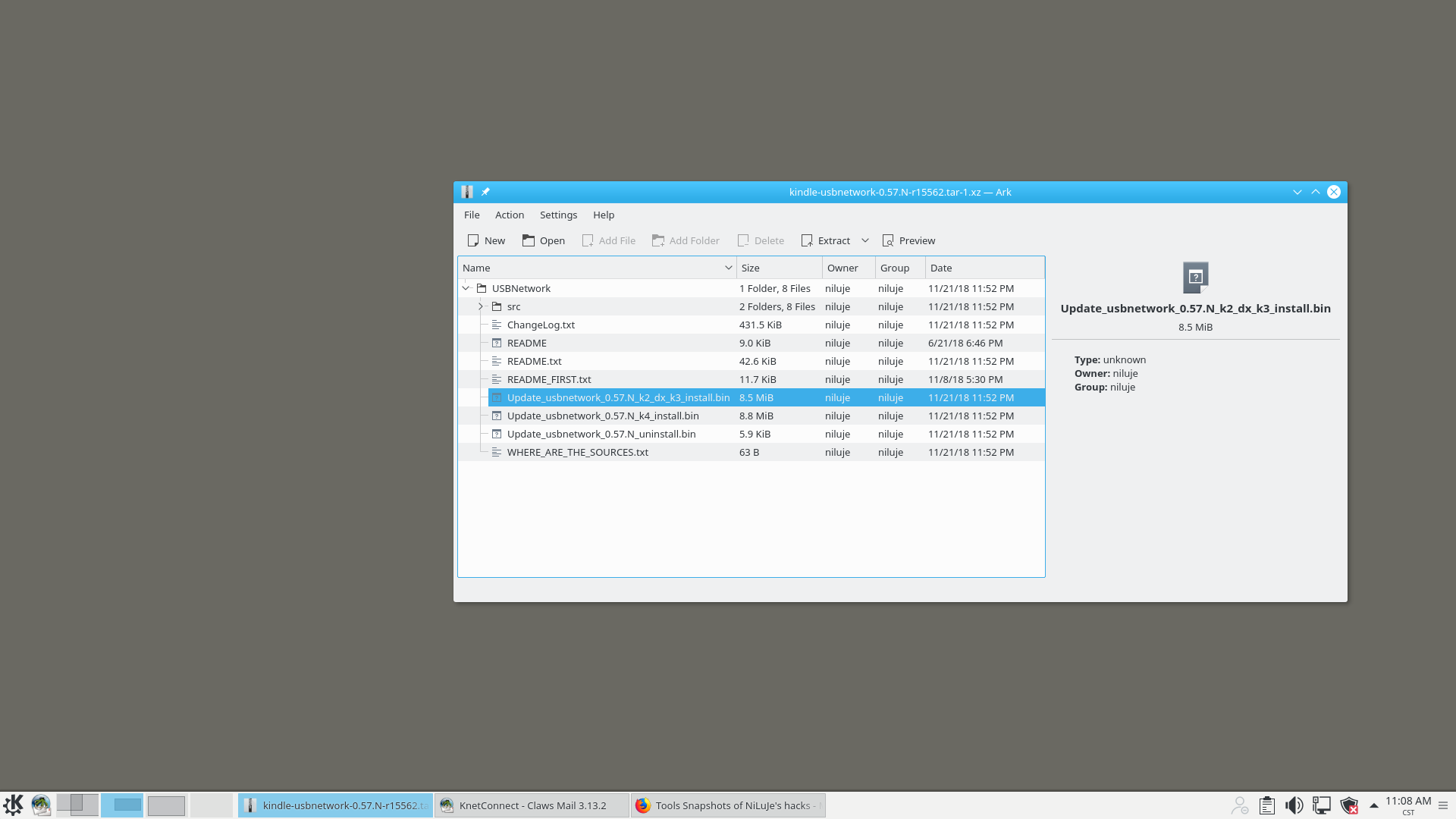This screenshot has height=819, width=1456.
Task: Switch to the Firefox NiLuJe taskbar window
Action: click(x=727, y=805)
